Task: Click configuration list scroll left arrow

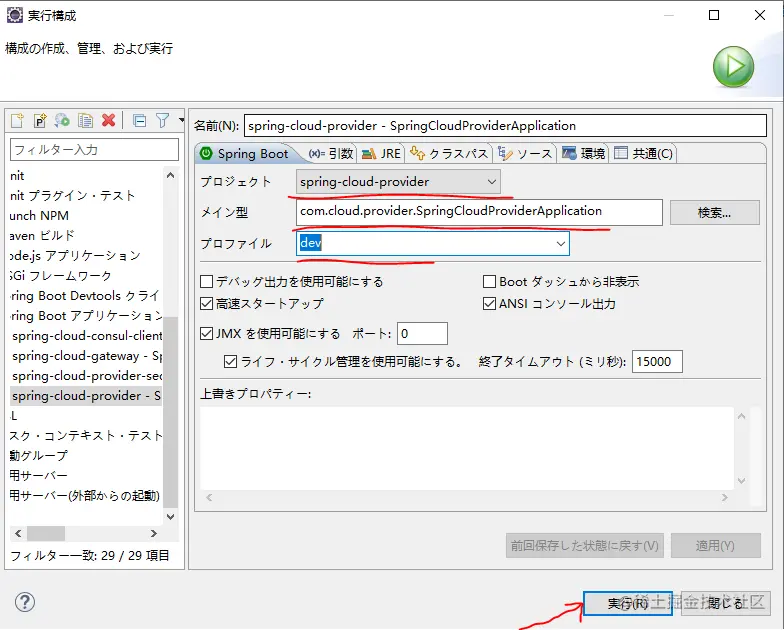Action: (18, 534)
